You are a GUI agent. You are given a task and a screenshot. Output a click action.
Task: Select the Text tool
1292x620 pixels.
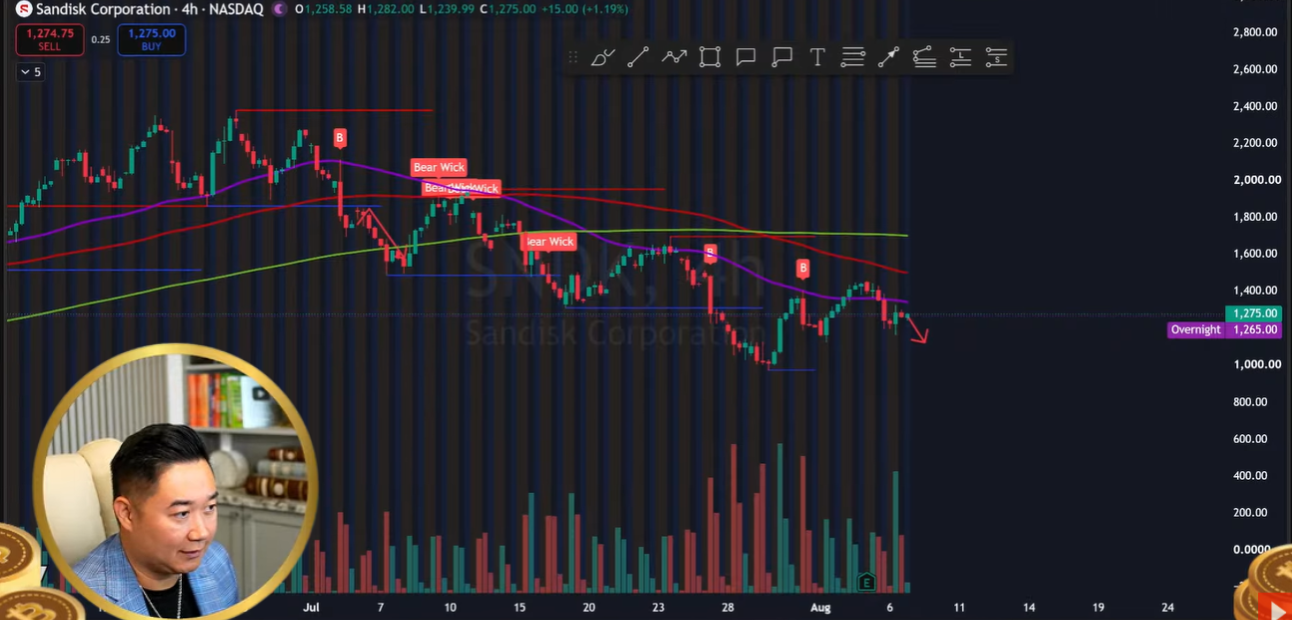point(817,57)
